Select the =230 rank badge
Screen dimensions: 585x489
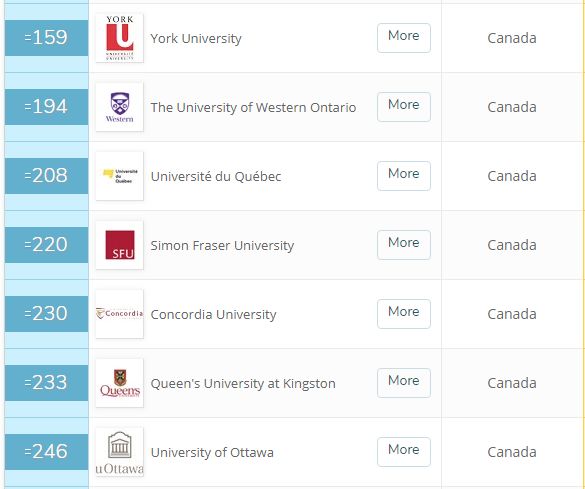[x=46, y=314]
